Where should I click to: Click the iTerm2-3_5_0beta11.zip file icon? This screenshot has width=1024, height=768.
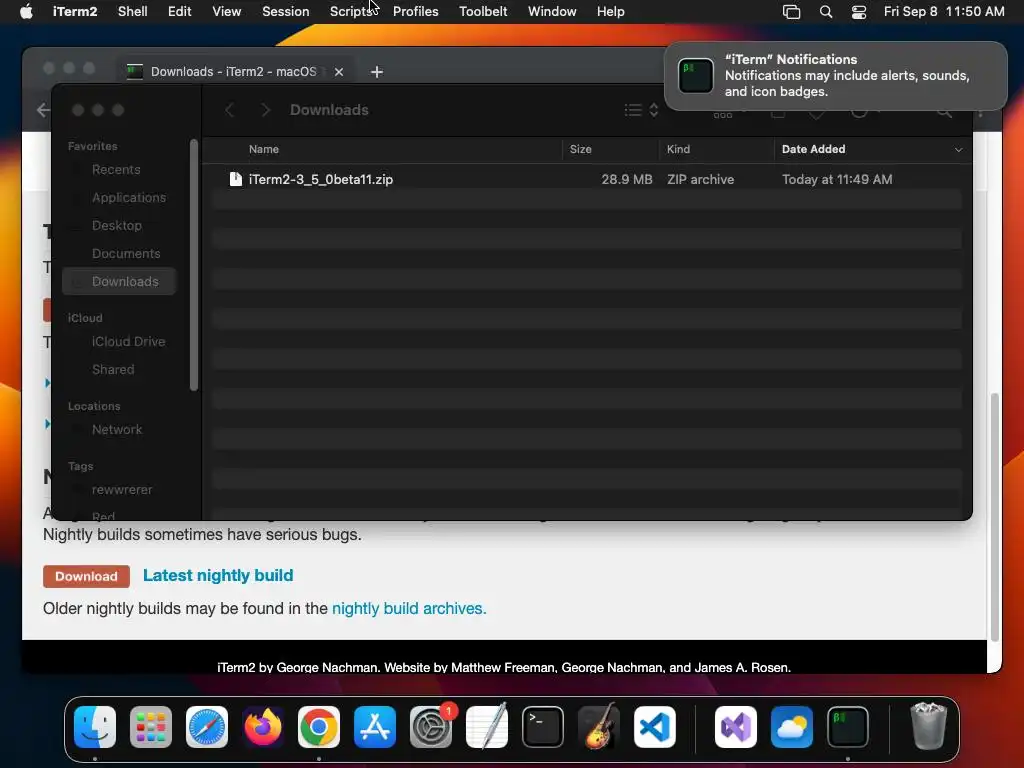click(236, 179)
